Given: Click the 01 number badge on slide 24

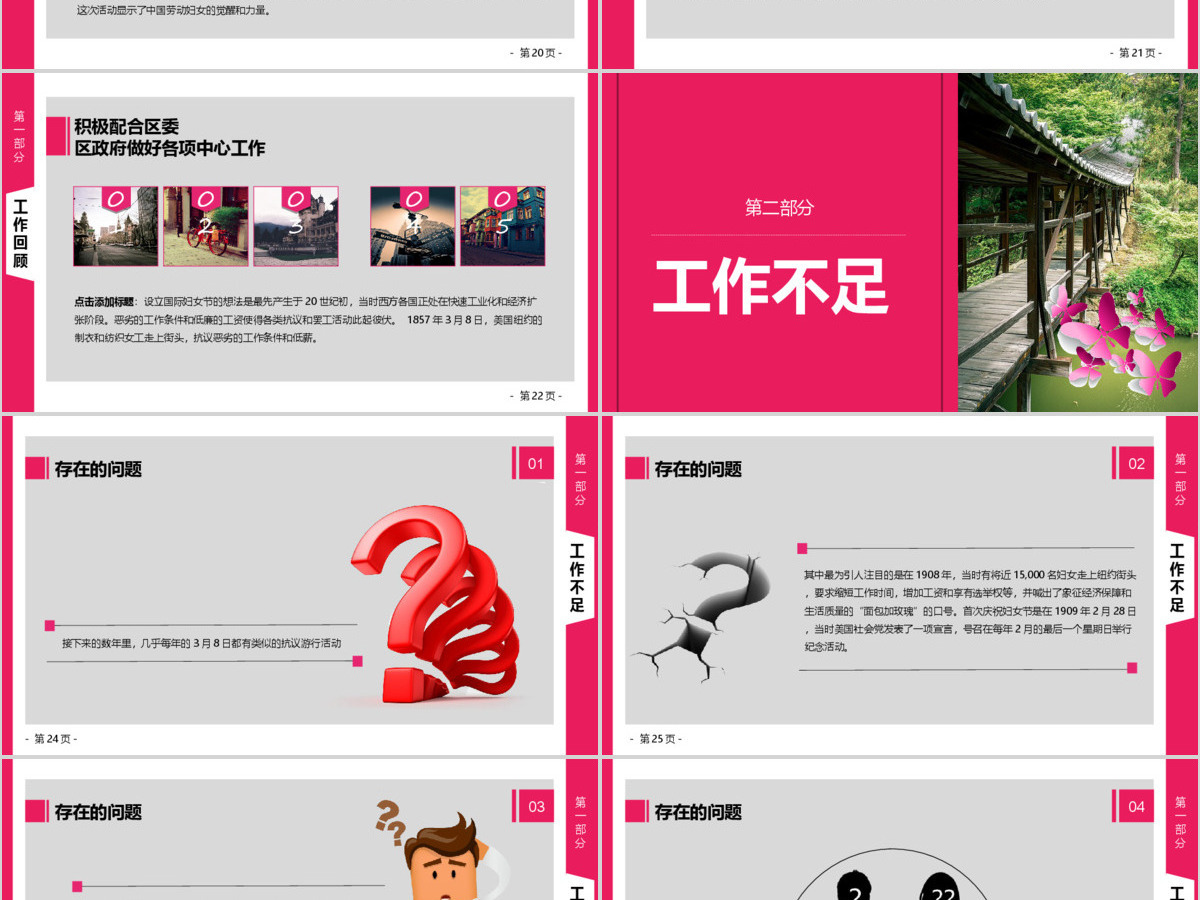Looking at the screenshot, I should tap(535, 463).
